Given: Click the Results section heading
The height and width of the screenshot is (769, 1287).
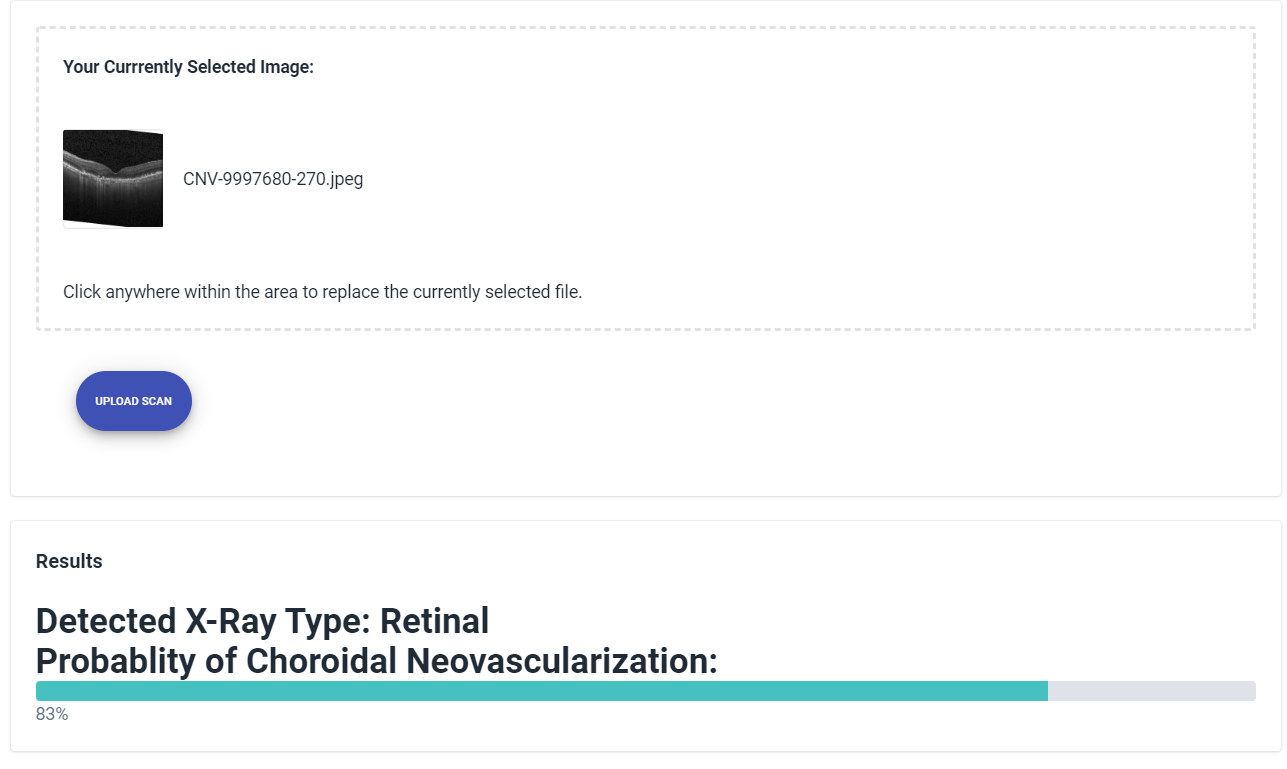Looking at the screenshot, I should [x=69, y=561].
